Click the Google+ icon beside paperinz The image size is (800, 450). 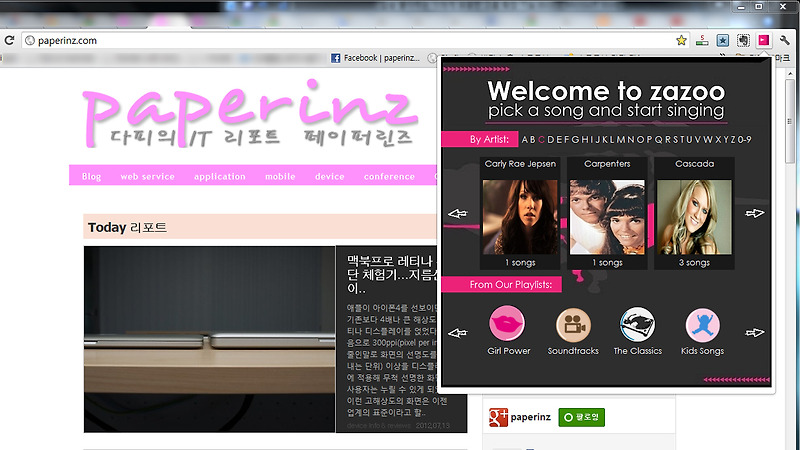(x=498, y=417)
